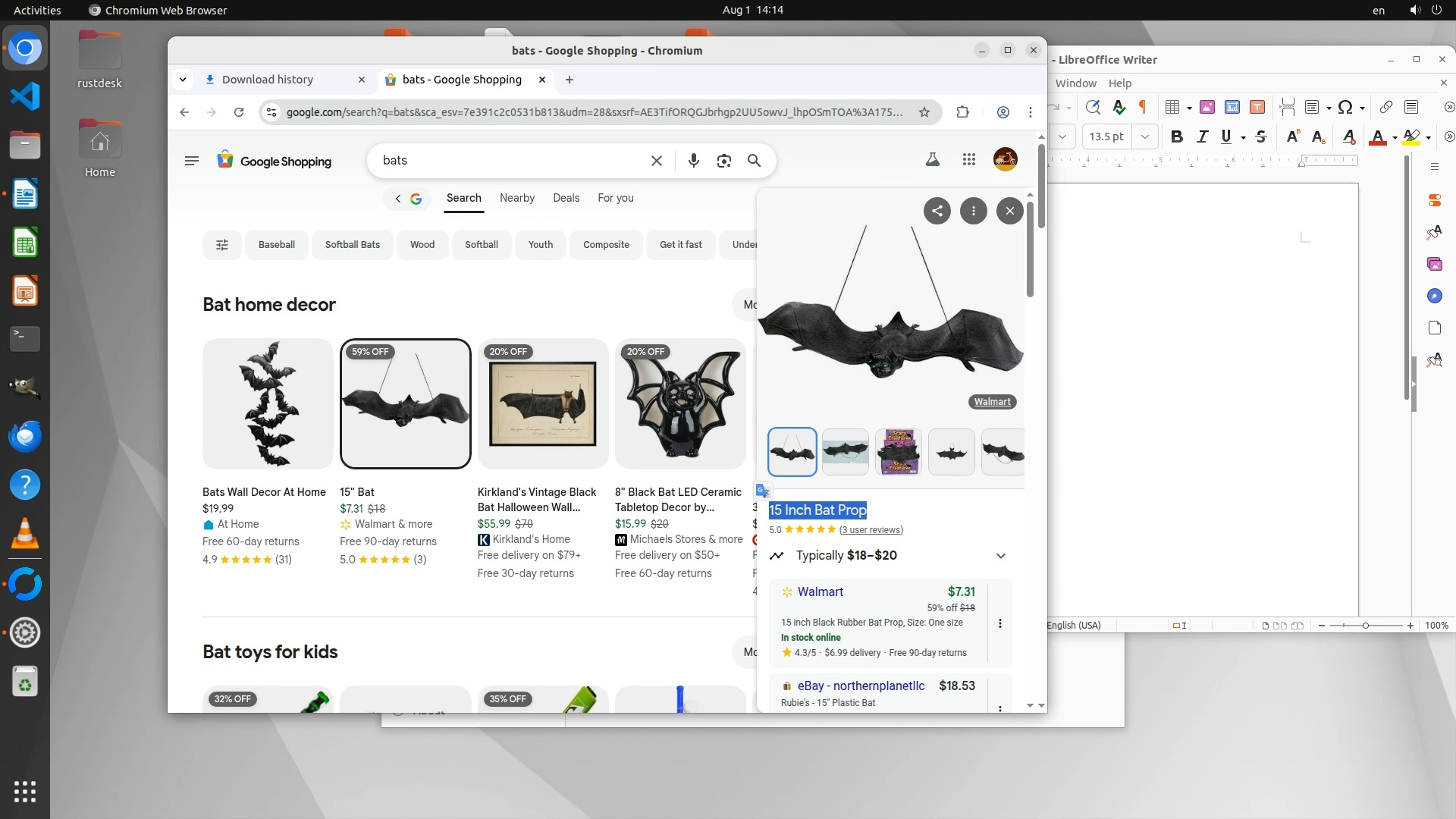This screenshot has width=1456, height=819.
Task: Toggle formatting marks pilcrow icon
Action: [x=1143, y=108]
